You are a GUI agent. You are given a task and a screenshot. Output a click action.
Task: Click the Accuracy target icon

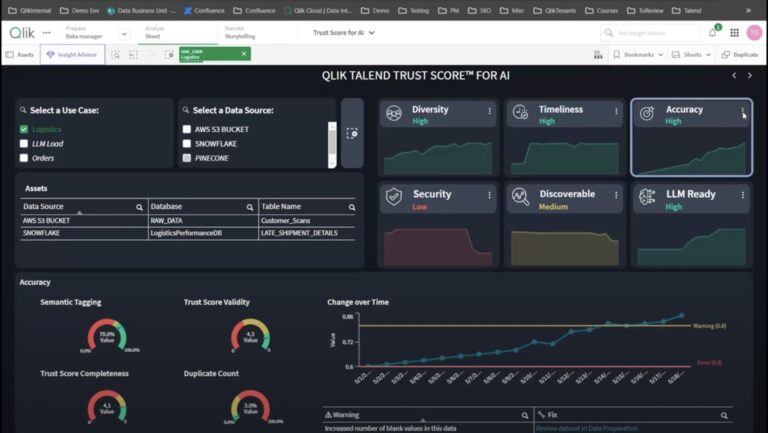(647, 114)
